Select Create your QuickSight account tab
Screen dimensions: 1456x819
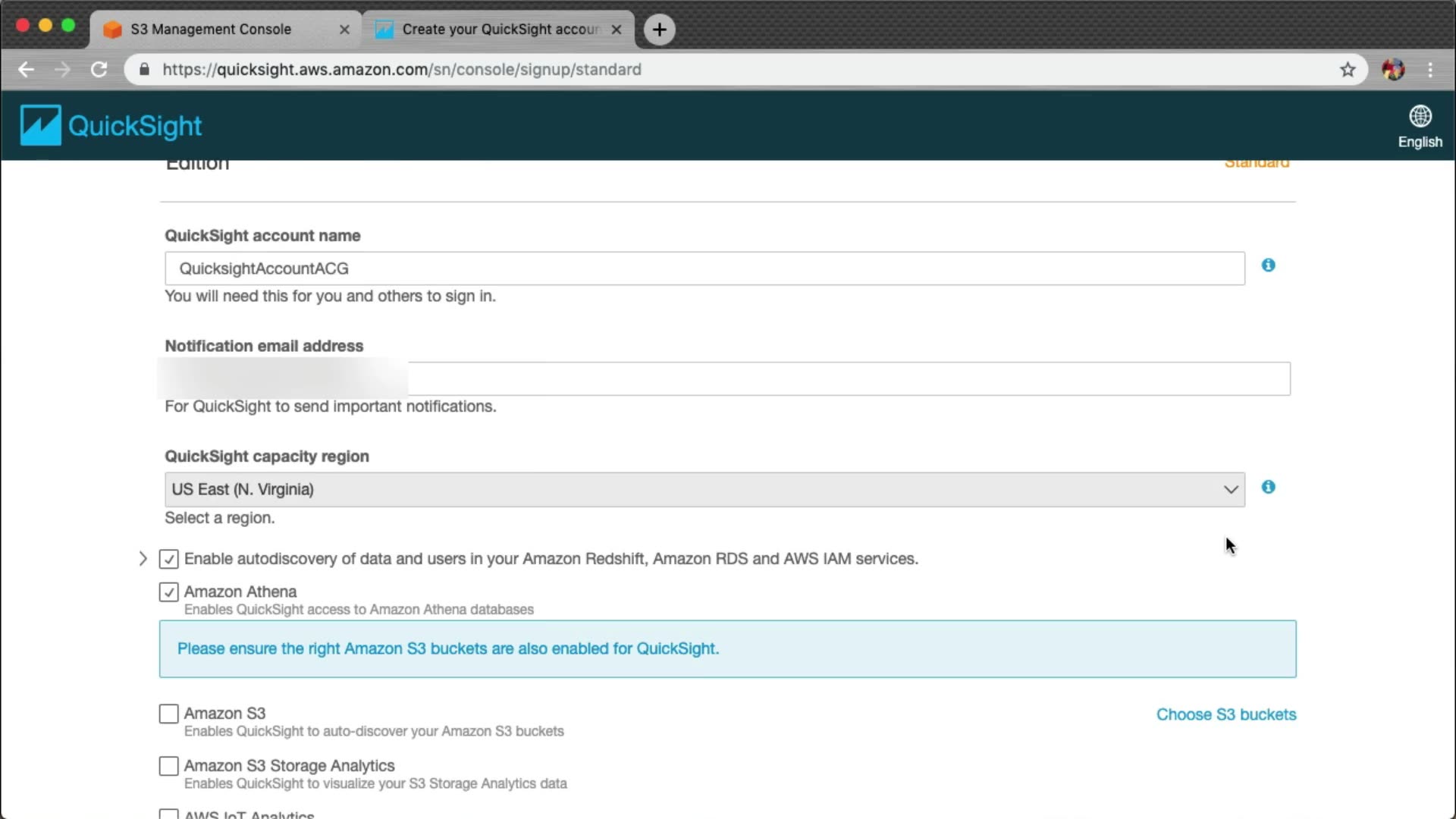499,30
